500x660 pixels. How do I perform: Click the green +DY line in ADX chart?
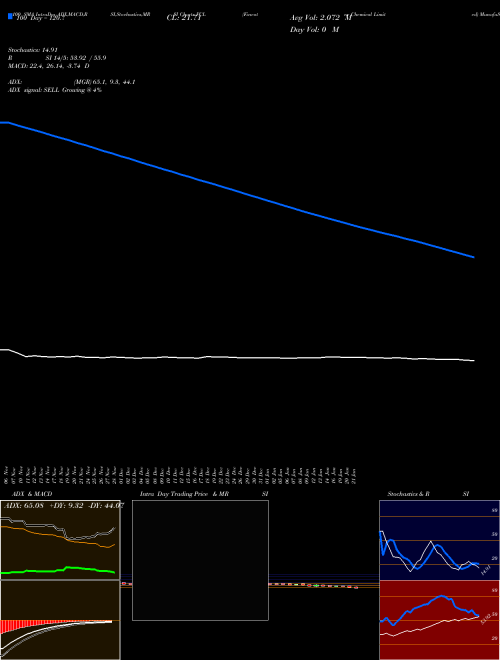(58, 570)
